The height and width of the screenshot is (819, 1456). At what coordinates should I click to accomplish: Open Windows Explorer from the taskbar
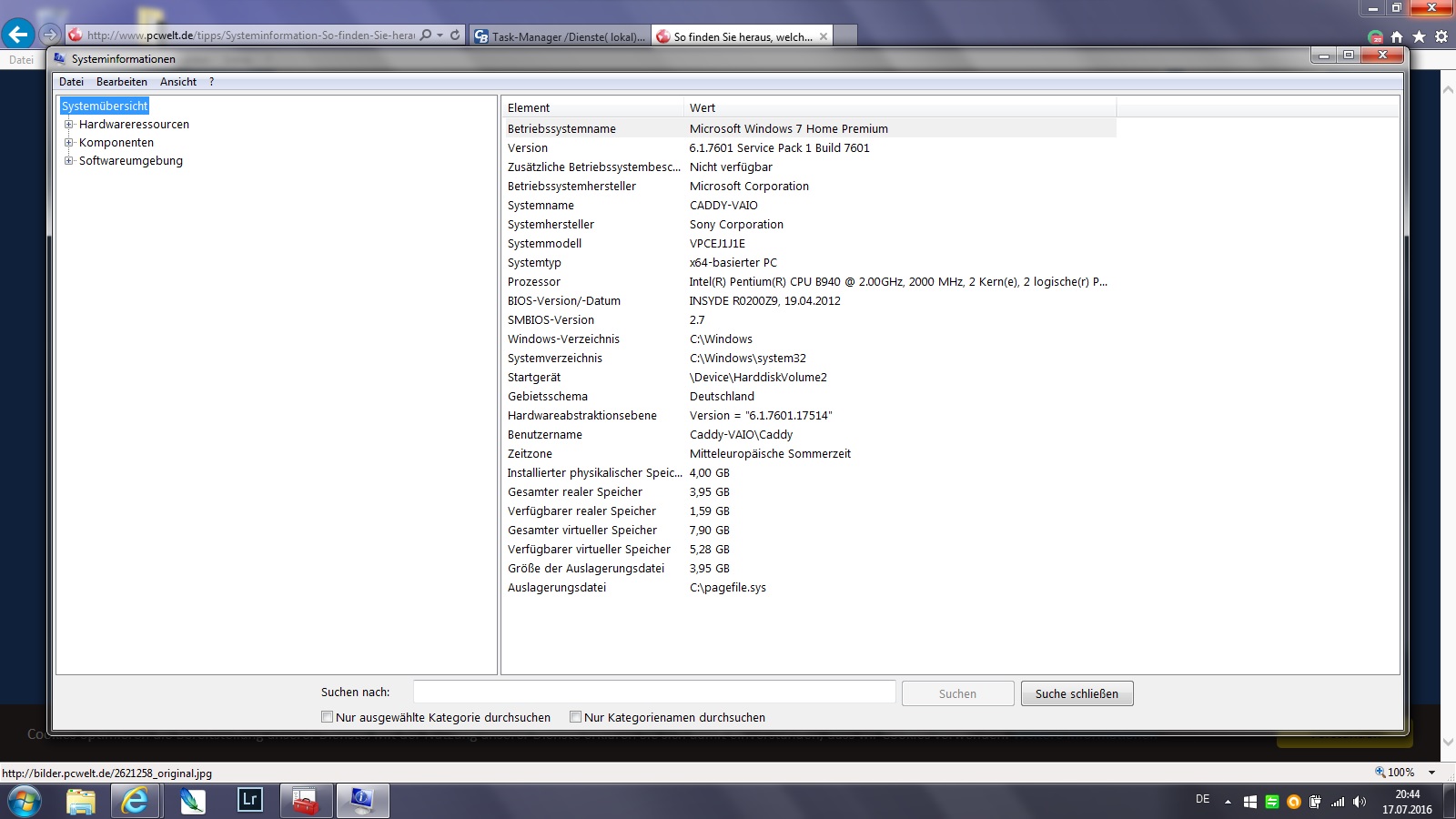pyautogui.click(x=80, y=802)
